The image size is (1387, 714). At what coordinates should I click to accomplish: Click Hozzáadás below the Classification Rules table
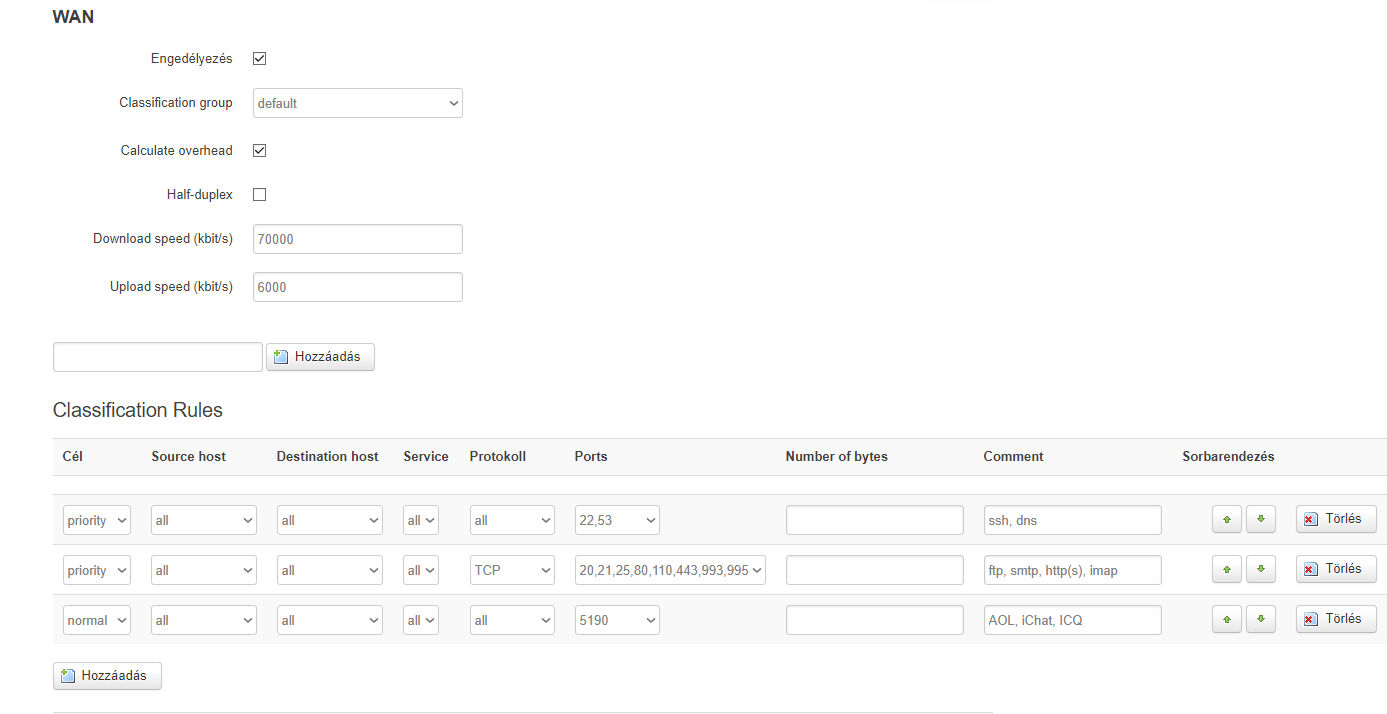[x=107, y=676]
